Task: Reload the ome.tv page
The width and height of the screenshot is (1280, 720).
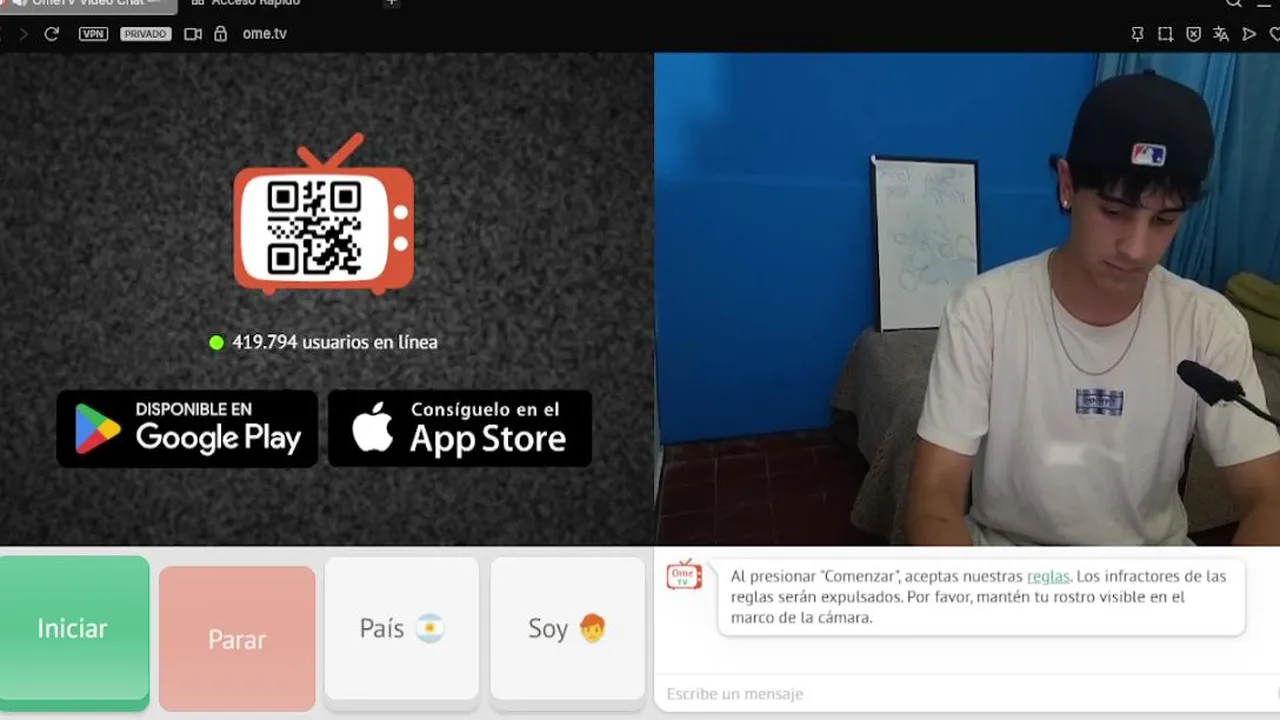Action: coord(52,34)
